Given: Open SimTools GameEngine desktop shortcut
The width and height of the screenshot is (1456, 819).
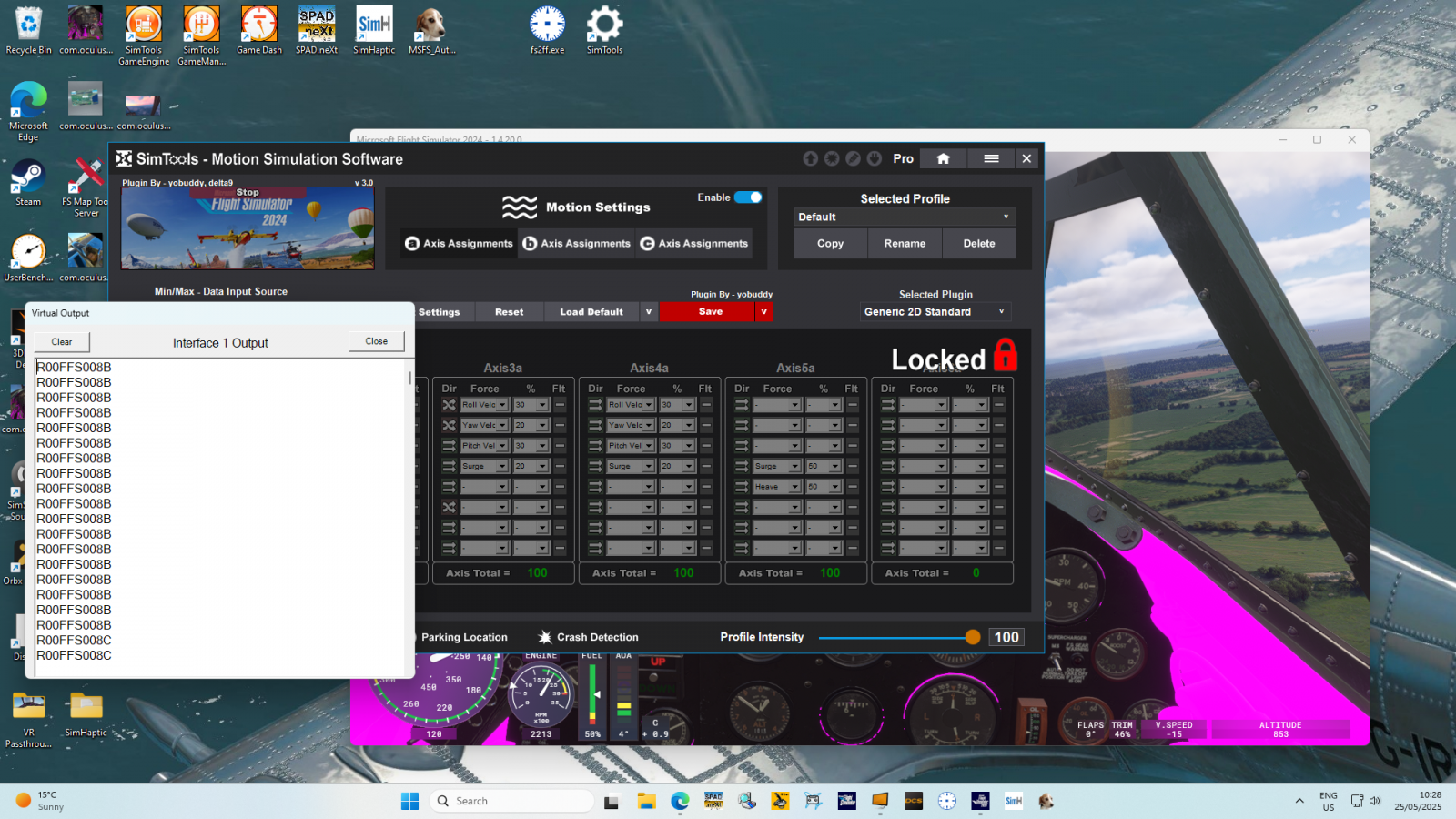Looking at the screenshot, I should click(144, 36).
